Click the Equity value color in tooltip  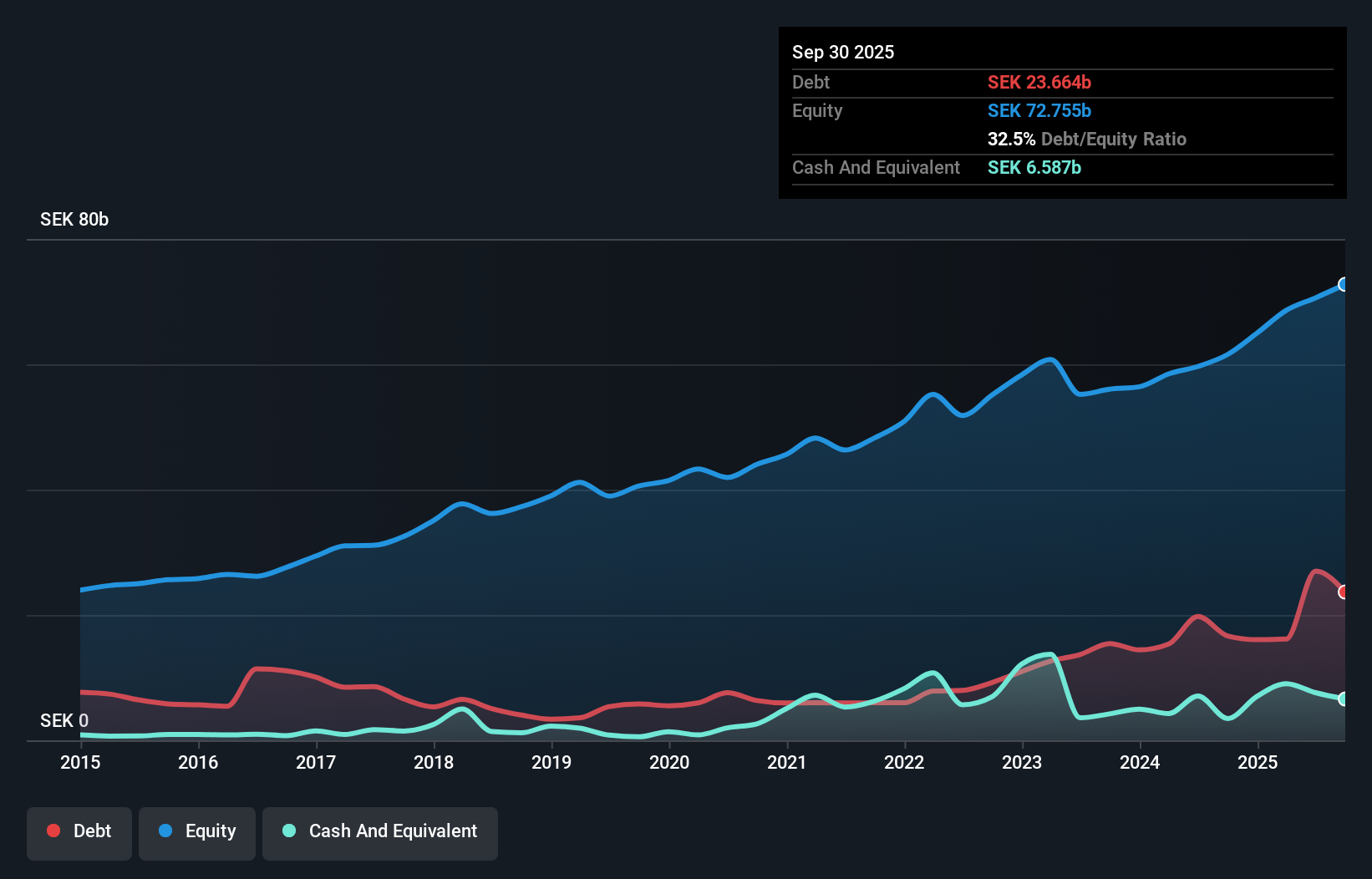[1039, 110]
